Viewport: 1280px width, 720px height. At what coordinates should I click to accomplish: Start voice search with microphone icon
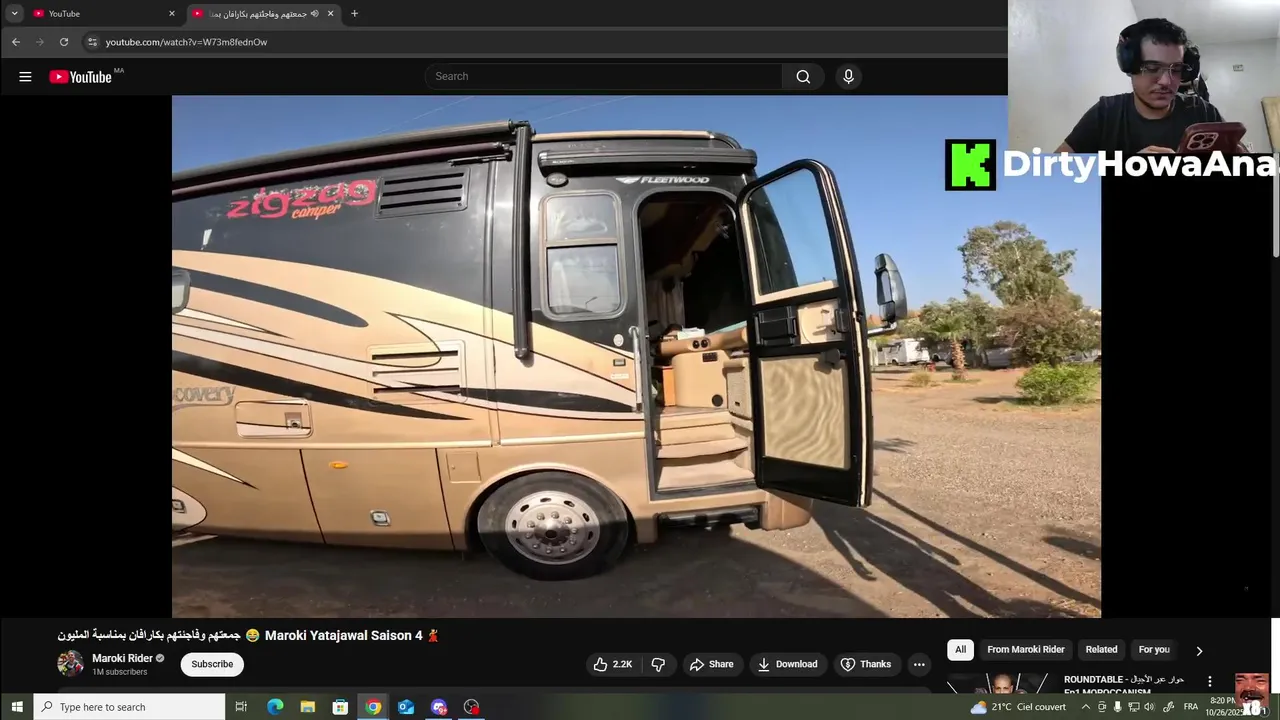[848, 76]
